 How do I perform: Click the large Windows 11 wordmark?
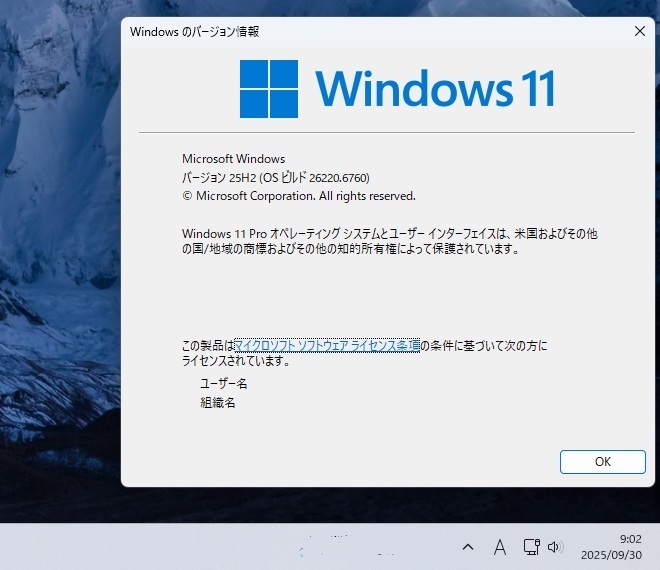(x=435, y=89)
